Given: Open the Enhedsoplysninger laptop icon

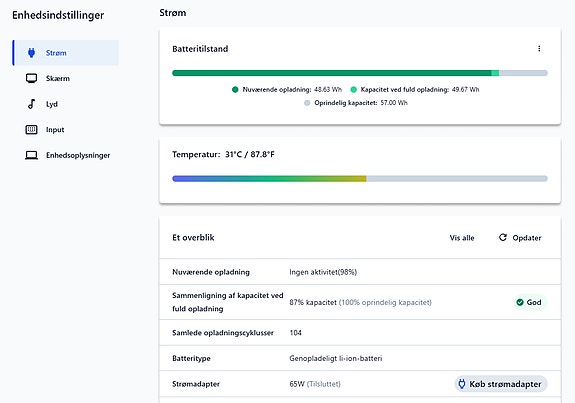Looking at the screenshot, I should click(x=32, y=155).
